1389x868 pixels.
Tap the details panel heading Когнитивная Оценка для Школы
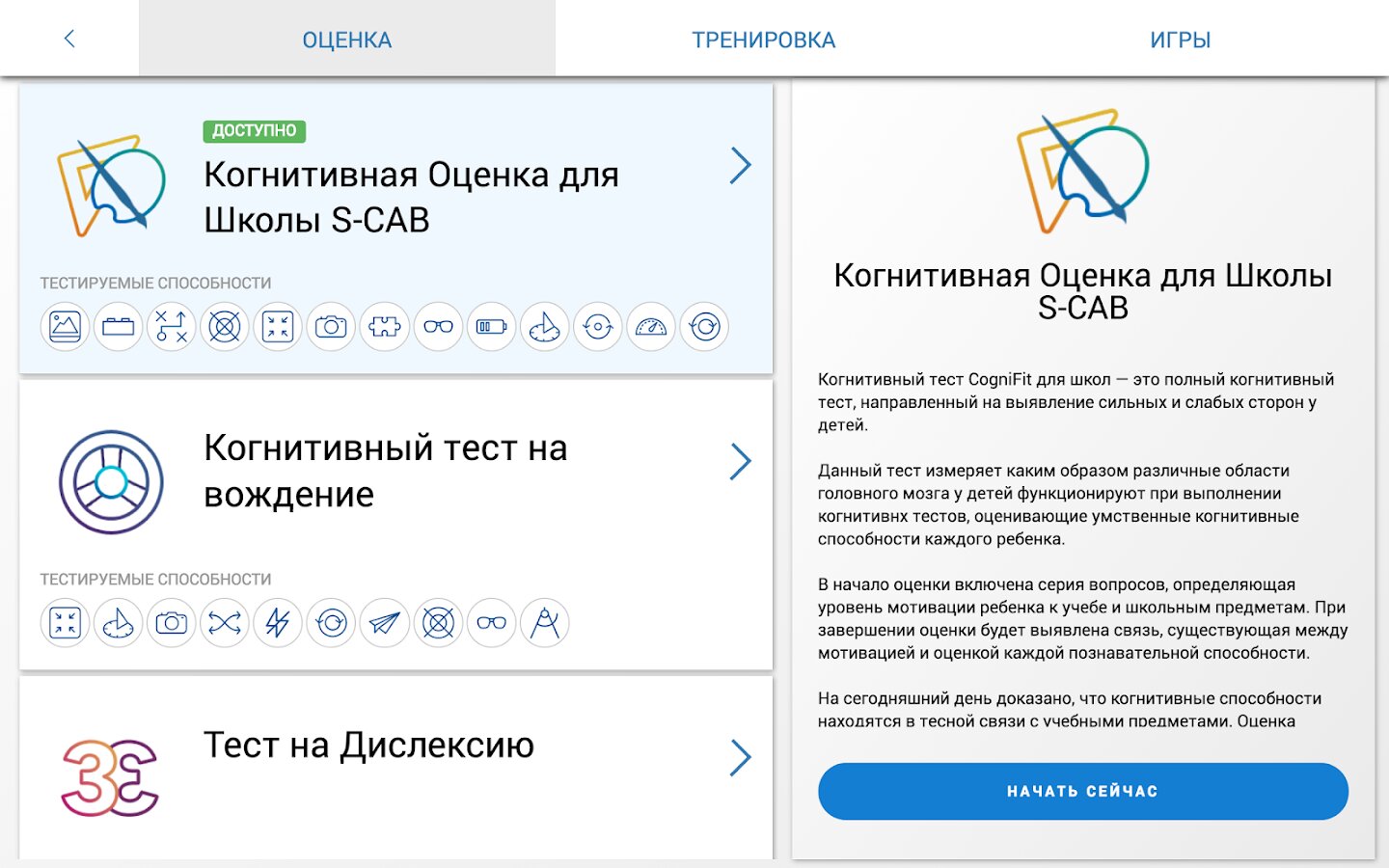pyautogui.click(x=1083, y=291)
